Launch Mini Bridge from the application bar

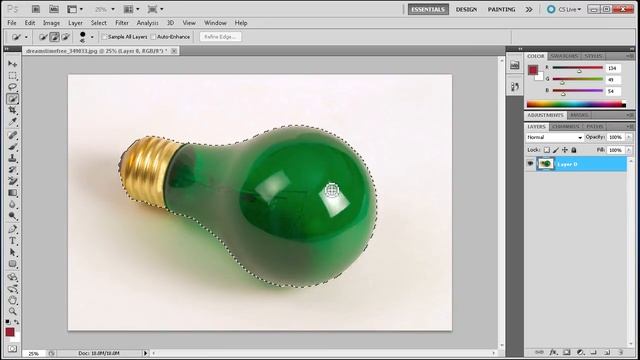[53, 9]
